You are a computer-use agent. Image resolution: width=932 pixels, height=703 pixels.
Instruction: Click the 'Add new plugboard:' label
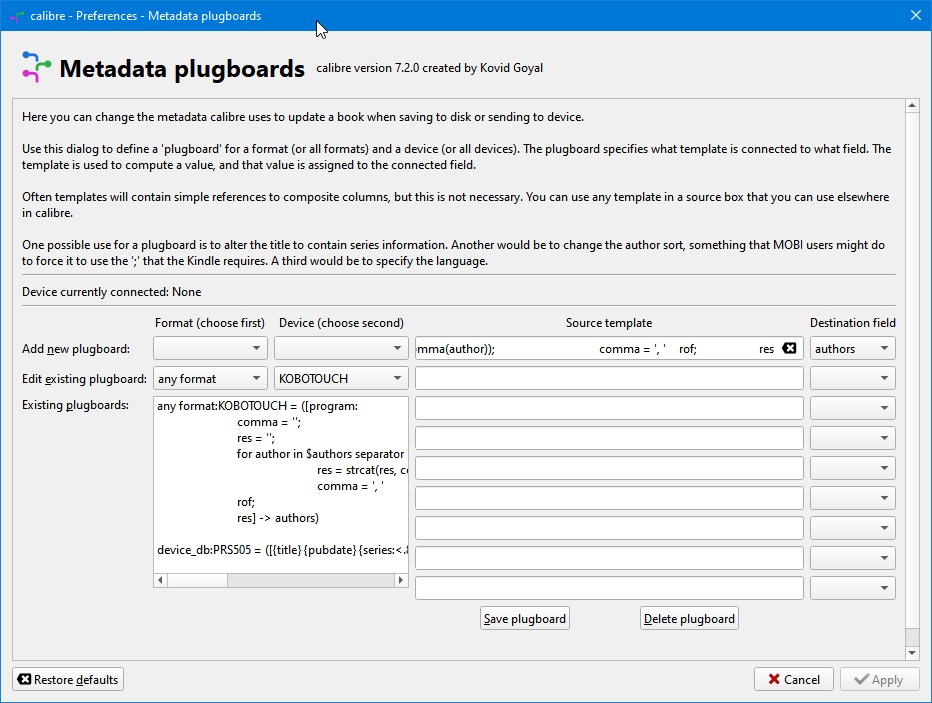coord(76,349)
